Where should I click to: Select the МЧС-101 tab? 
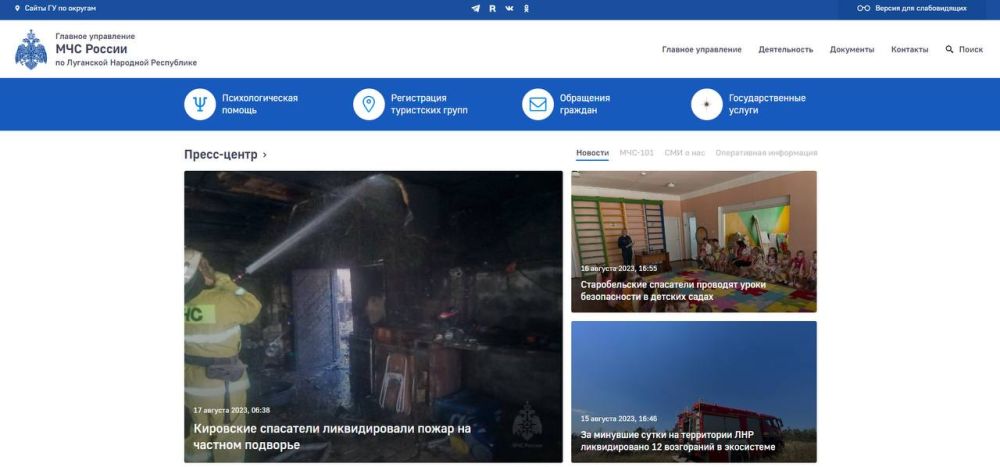tap(636, 153)
